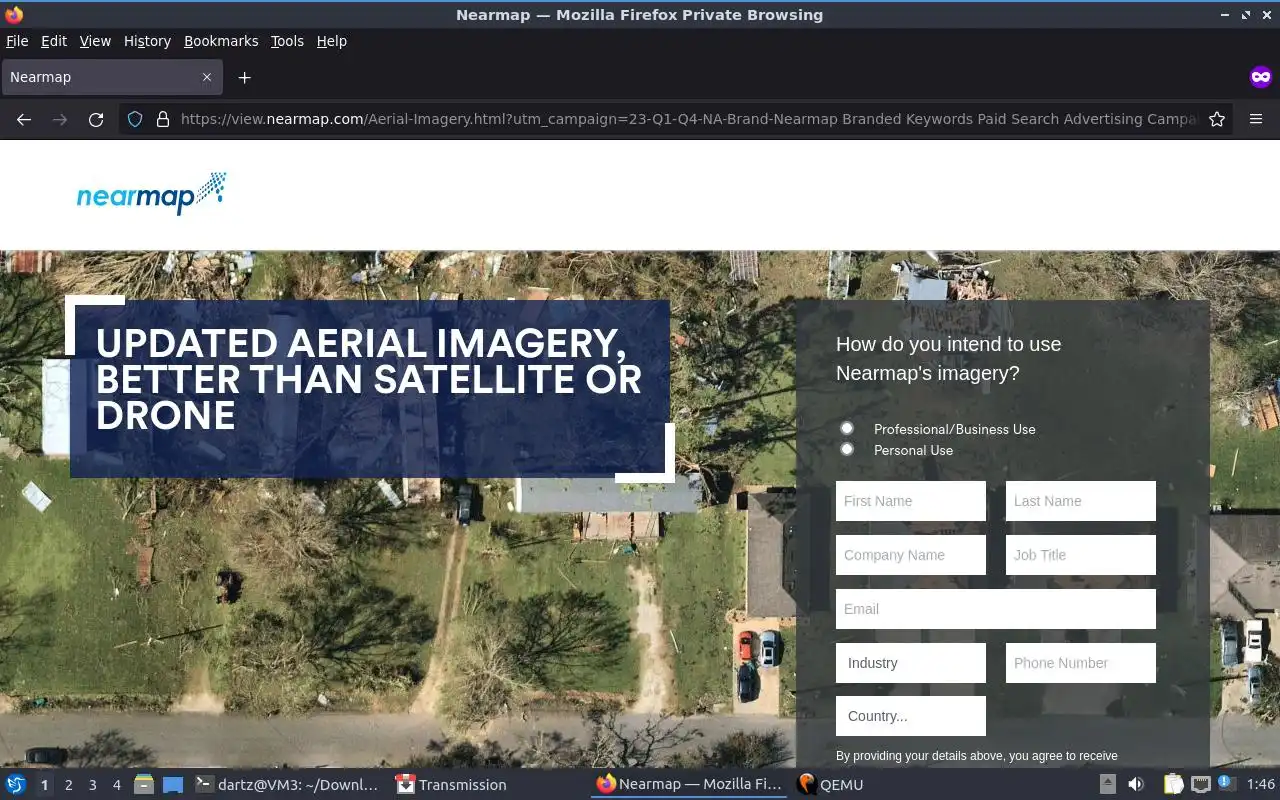Screen dimensions: 1280x800
Task: Click the Firefox icon in the title bar
Action: [14, 15]
